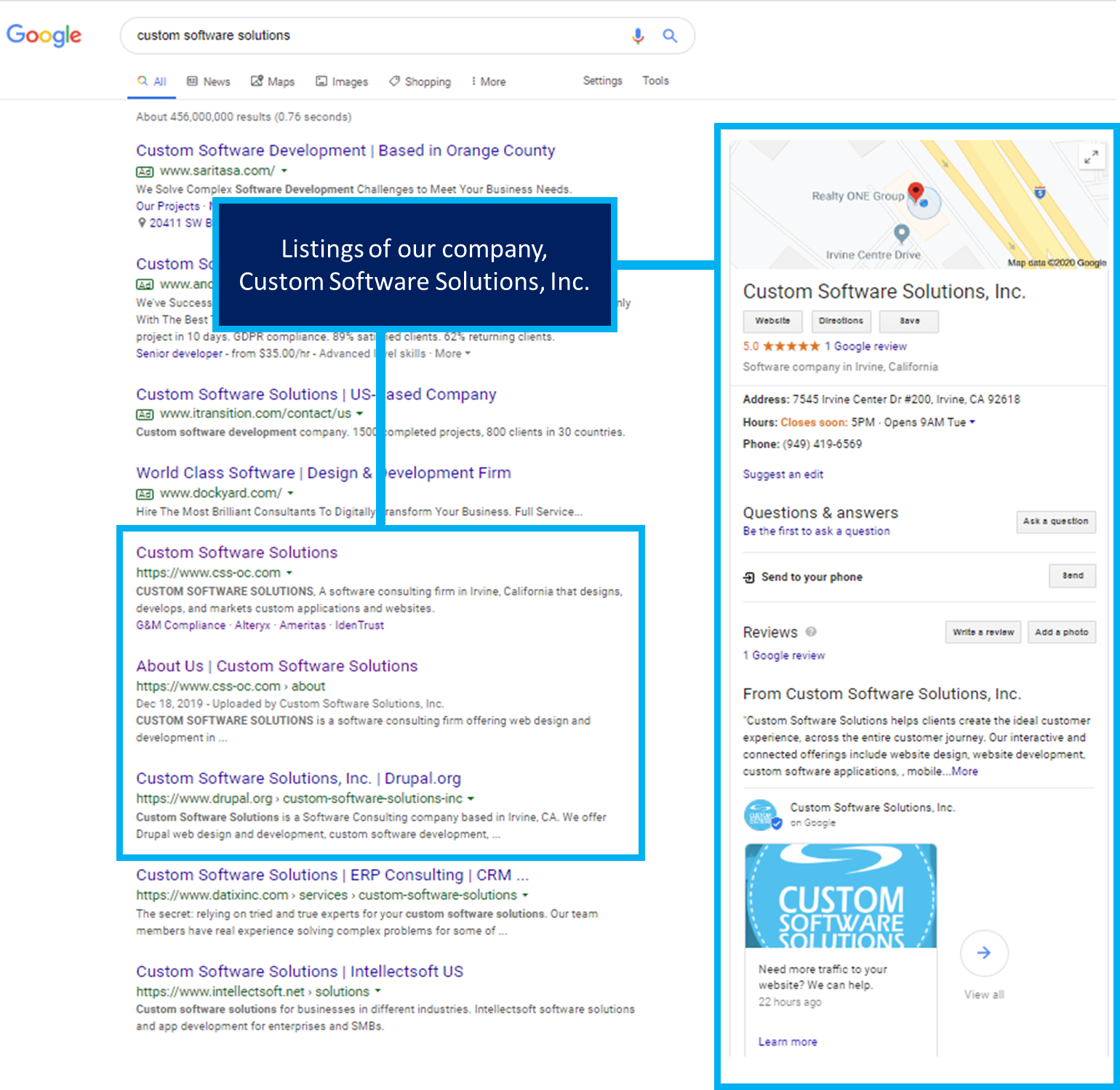Click the map thumbnail in the business panel

tap(918, 204)
